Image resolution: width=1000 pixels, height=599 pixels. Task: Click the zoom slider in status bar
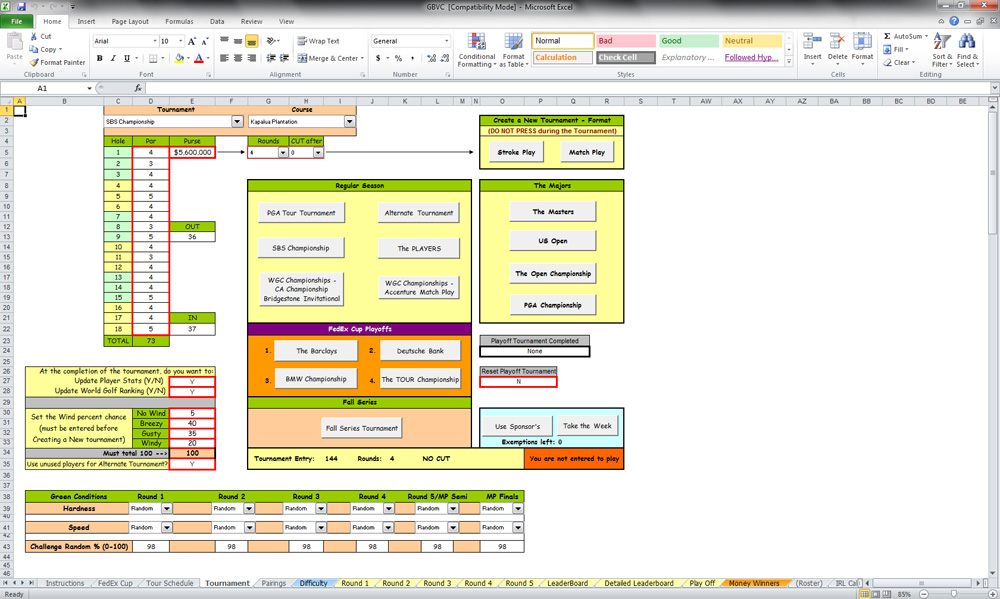coord(953,594)
